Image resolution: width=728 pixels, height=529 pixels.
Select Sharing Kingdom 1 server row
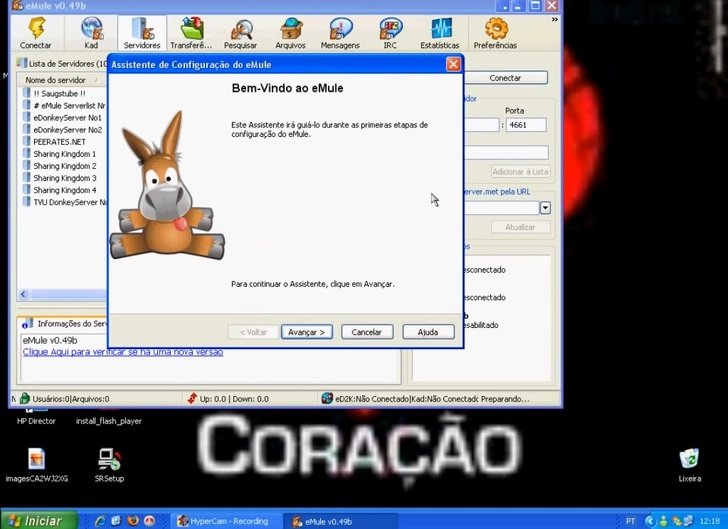64,154
